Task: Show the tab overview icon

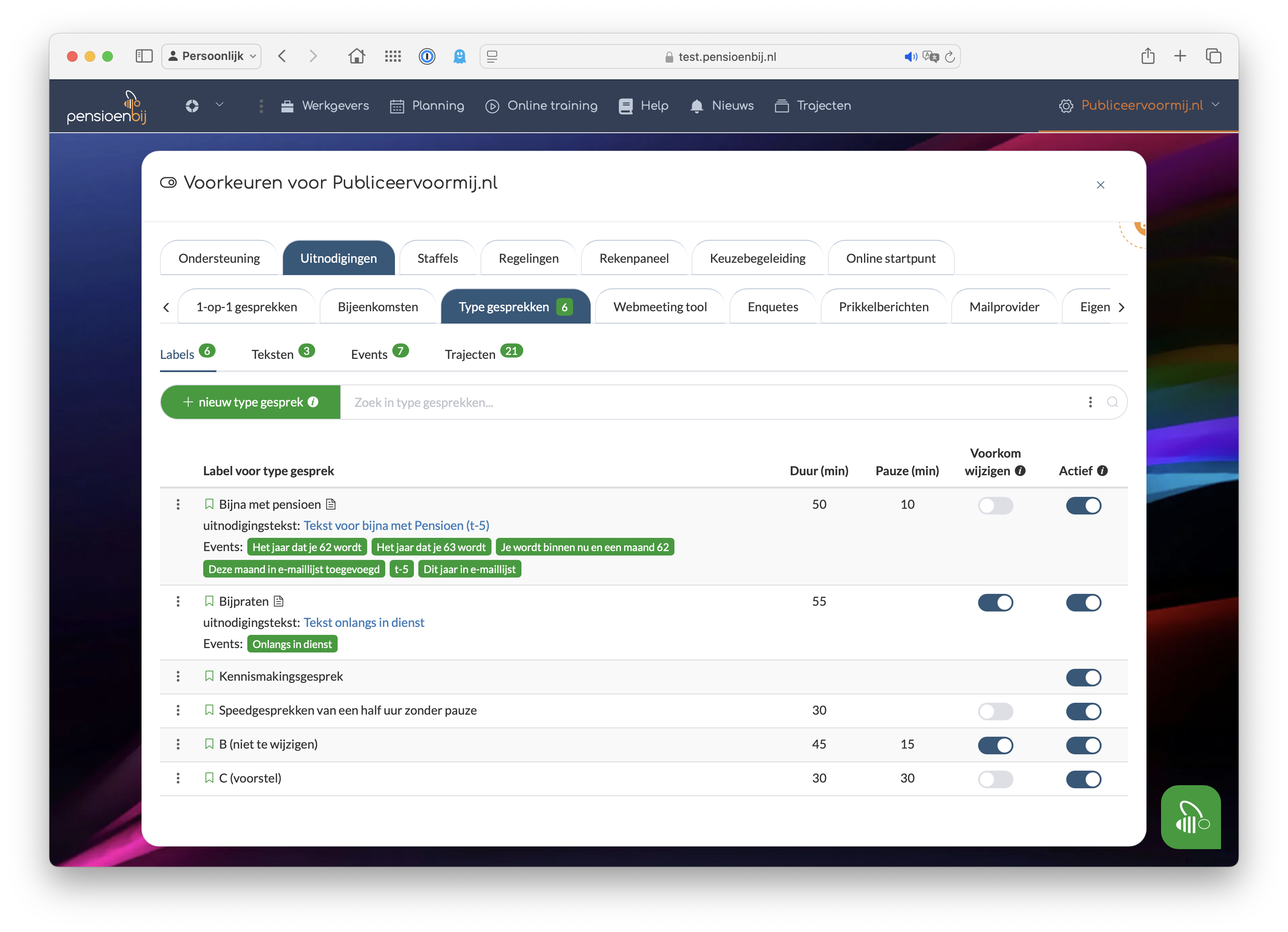Action: coord(1213,56)
